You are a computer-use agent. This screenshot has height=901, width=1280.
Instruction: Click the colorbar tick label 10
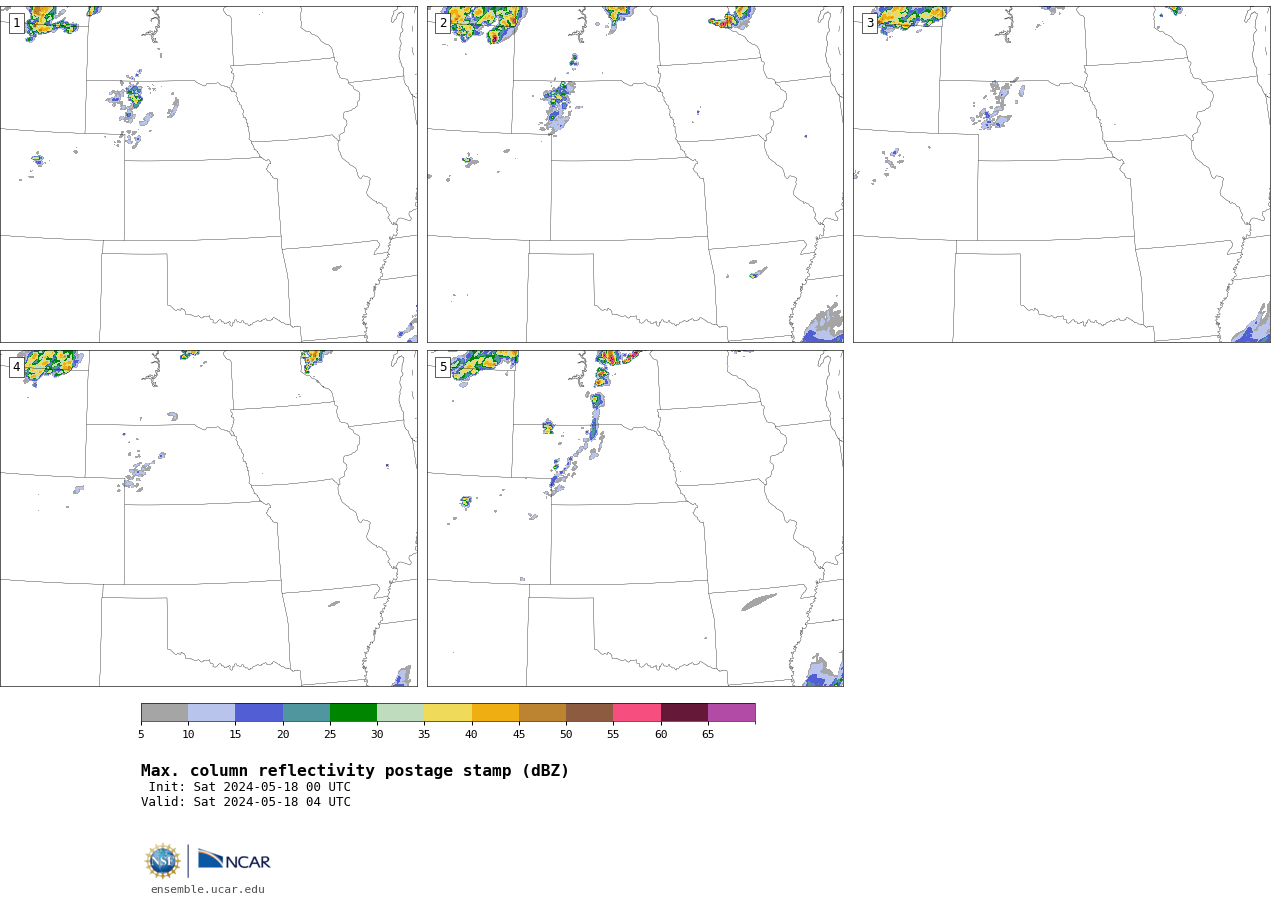coord(188,735)
